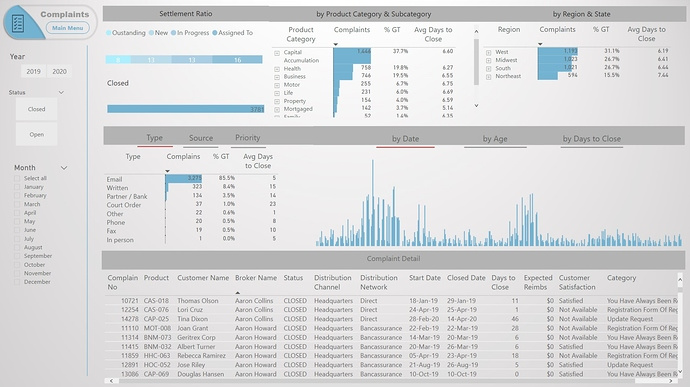Click the Broker Name sort arrow indicator
This screenshot has width=690, height=387.
(x=238, y=293)
